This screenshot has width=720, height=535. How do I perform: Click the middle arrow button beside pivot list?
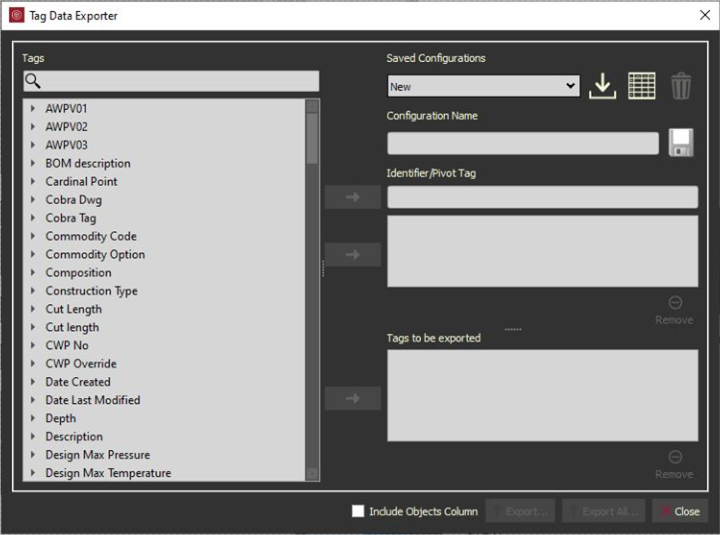click(353, 254)
